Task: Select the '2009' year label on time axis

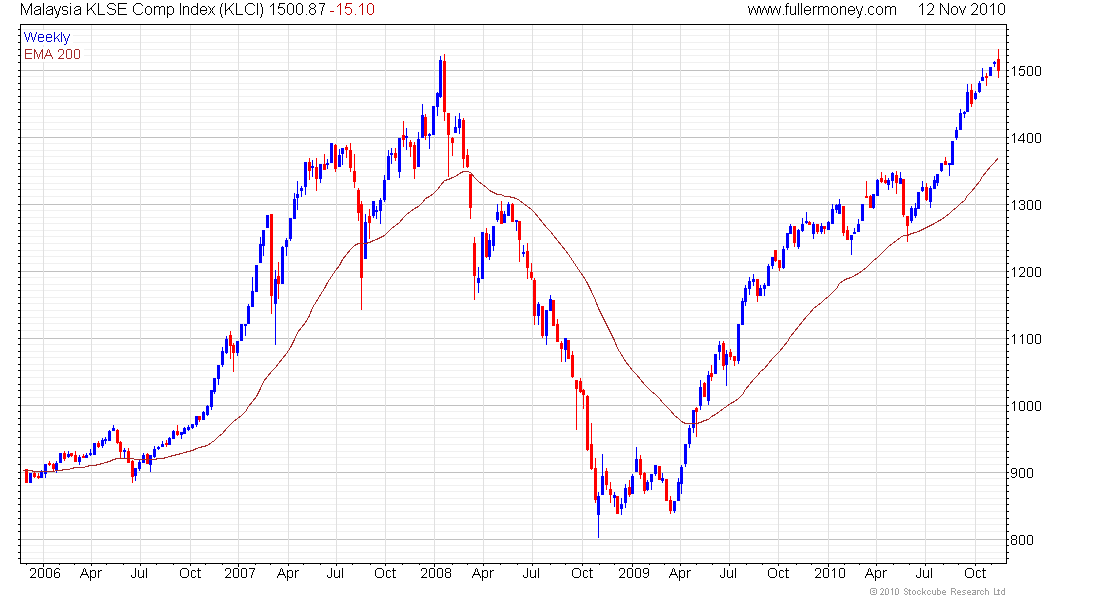Action: click(x=633, y=573)
